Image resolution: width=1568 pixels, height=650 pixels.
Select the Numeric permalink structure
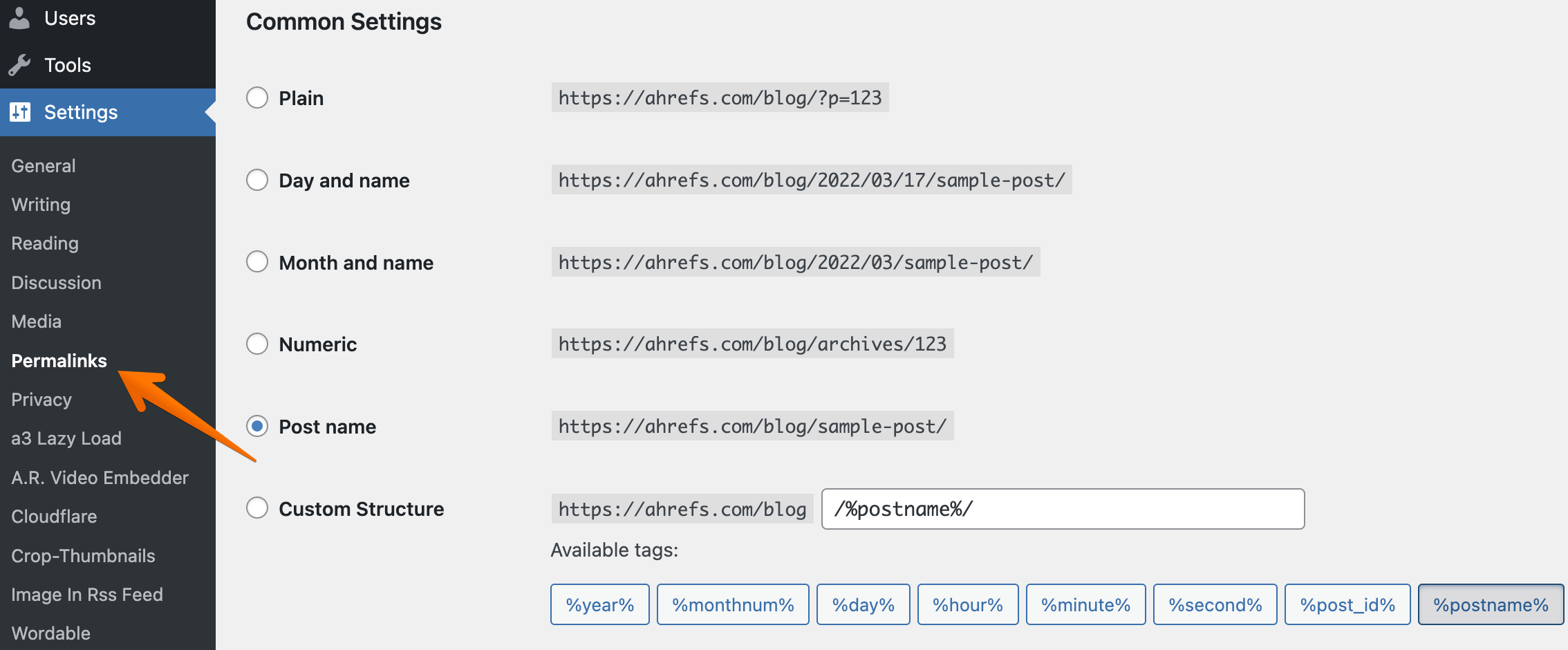tap(256, 343)
